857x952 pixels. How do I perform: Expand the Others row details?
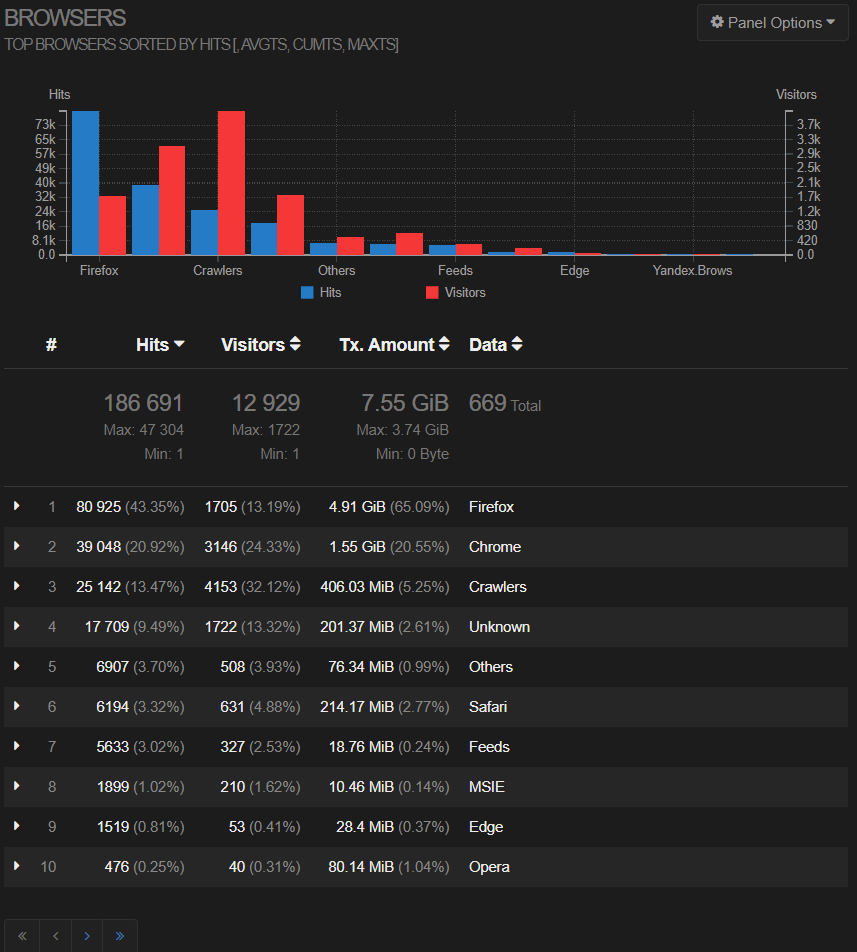(17, 666)
